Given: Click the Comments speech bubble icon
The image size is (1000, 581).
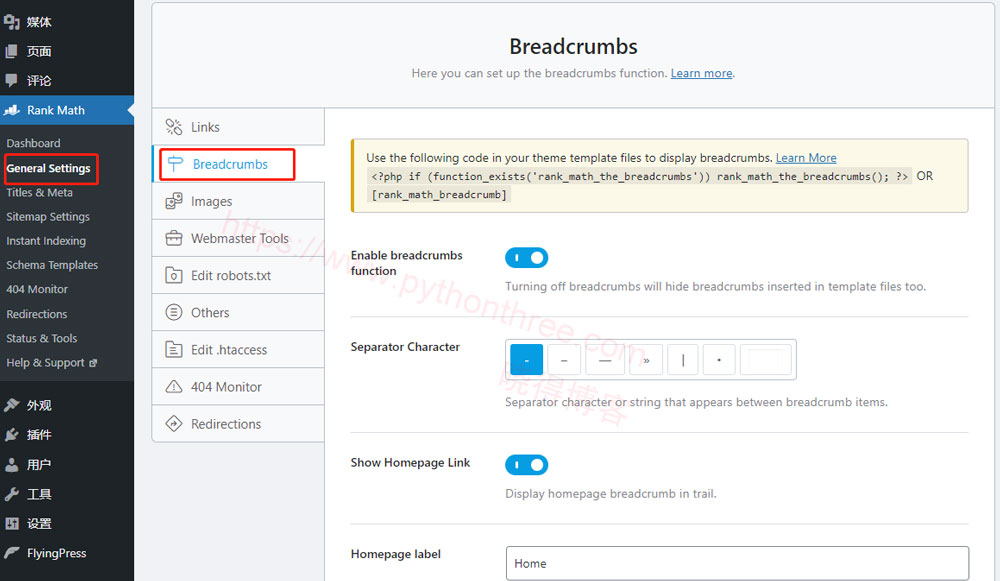Looking at the screenshot, I should [x=11, y=80].
